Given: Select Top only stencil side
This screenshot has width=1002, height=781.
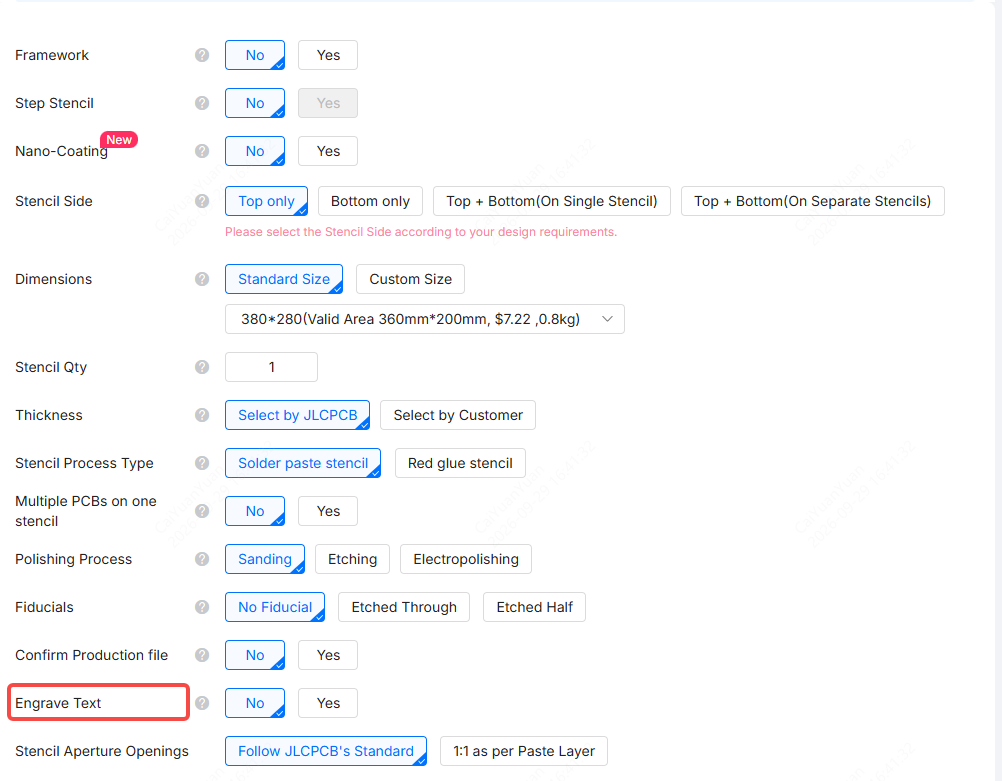Looking at the screenshot, I should (x=266, y=201).
